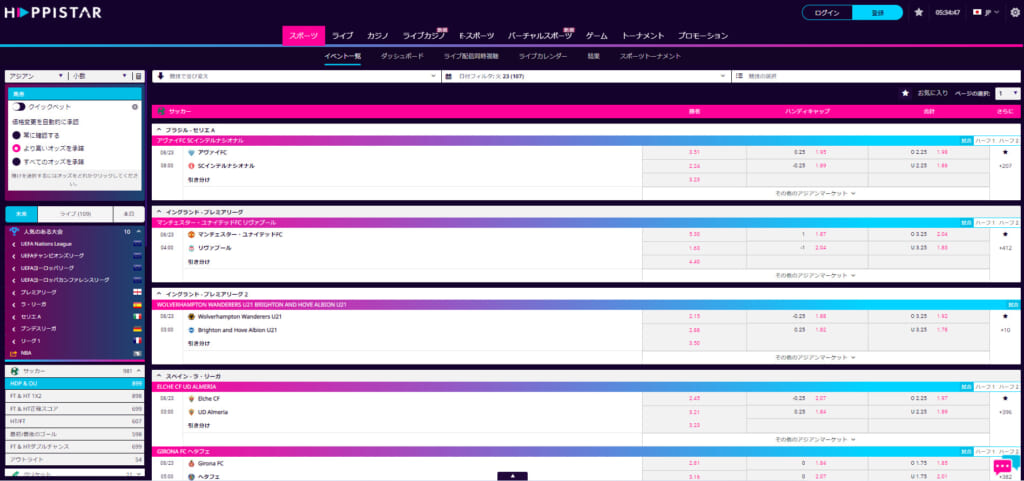1024x481 pixels.
Task: Click the Elche CF team crest
Action: tap(191, 398)
